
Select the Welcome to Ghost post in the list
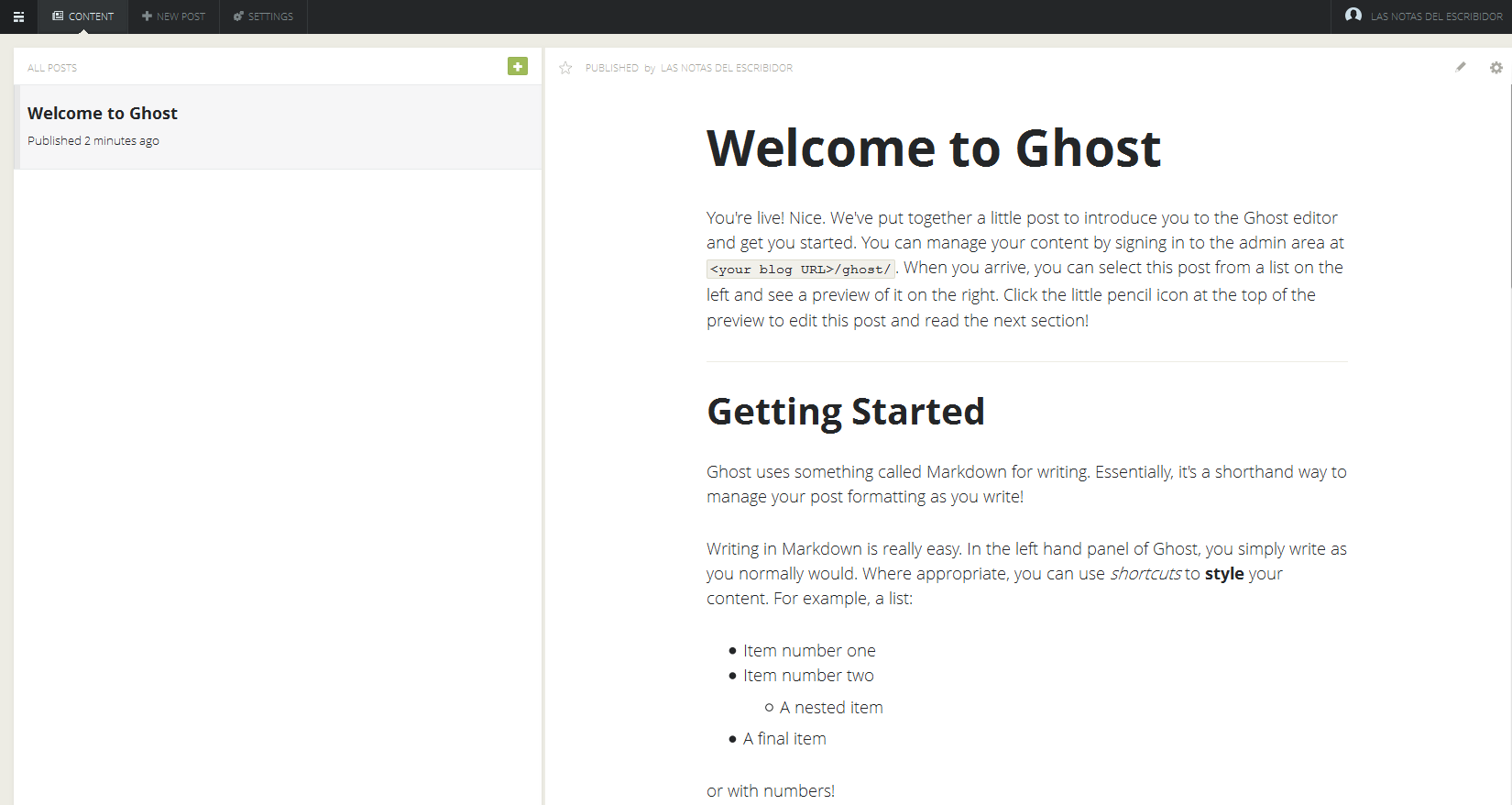tap(278, 127)
